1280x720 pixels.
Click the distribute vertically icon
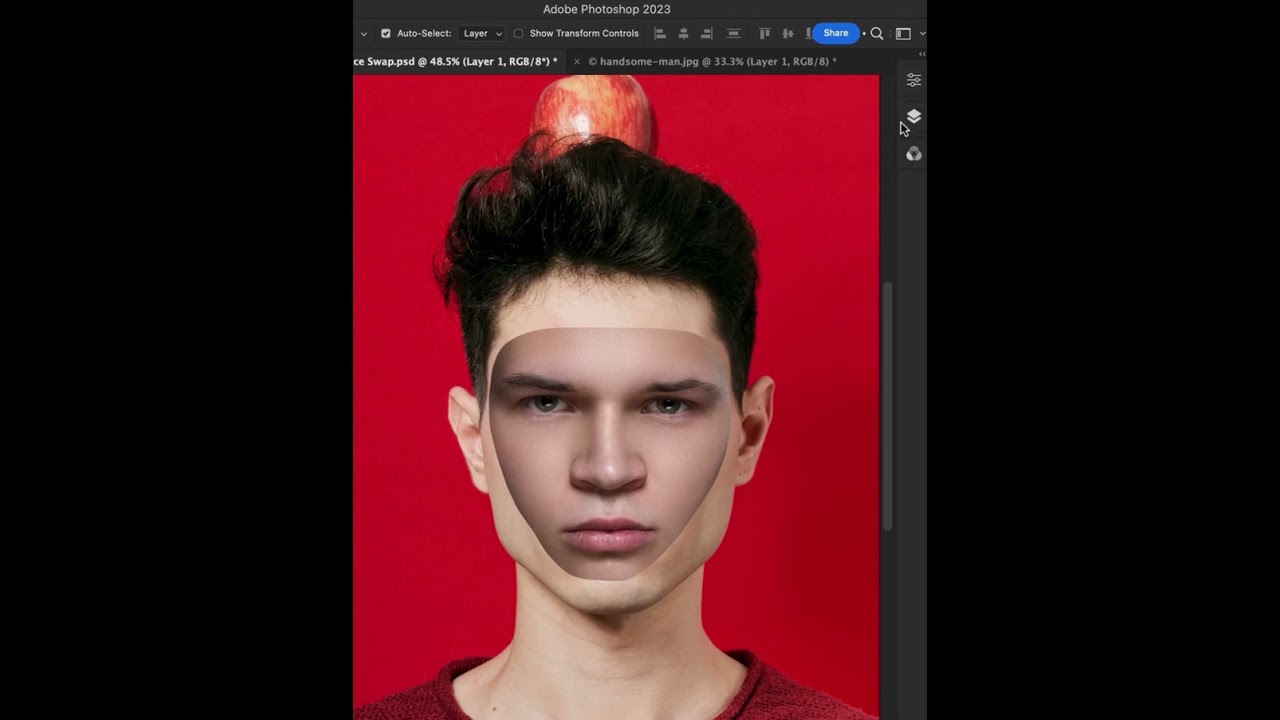click(733, 34)
